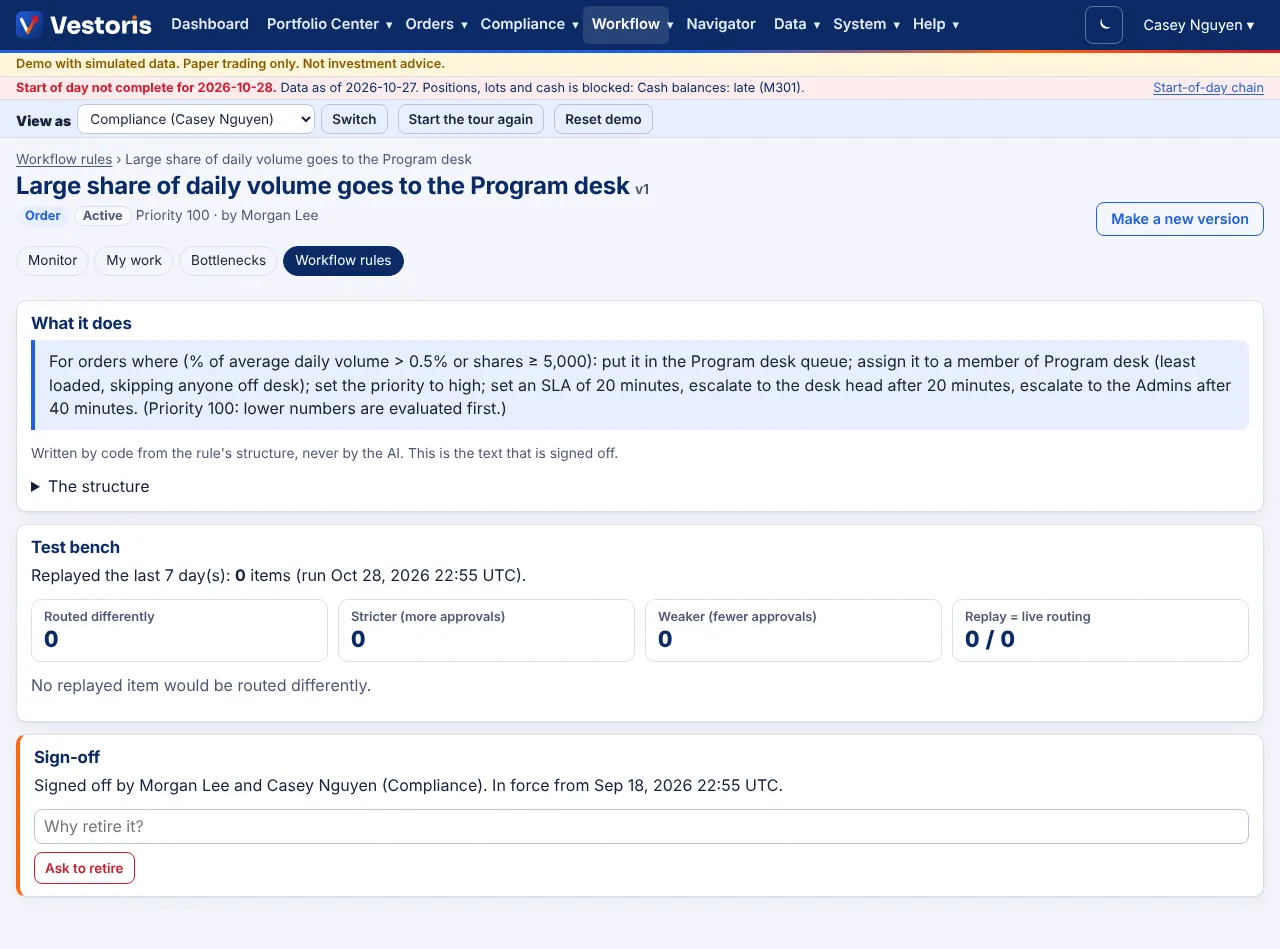Click the What it does heading
Image resolution: width=1280 pixels, height=949 pixels.
81,323
